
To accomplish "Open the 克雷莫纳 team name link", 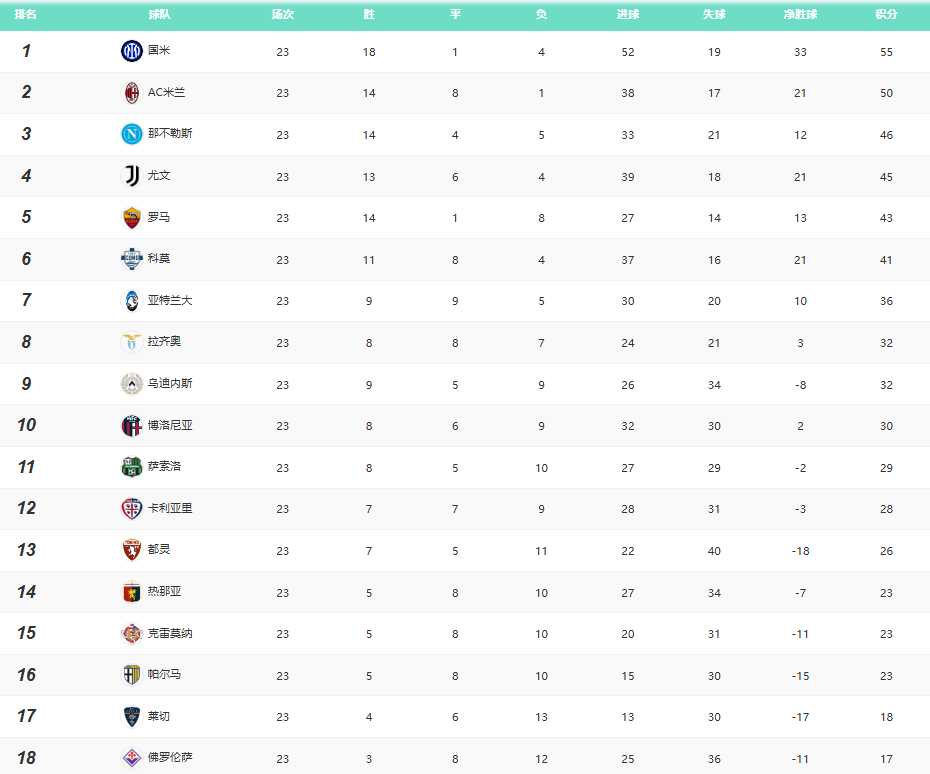I will pos(170,633).
